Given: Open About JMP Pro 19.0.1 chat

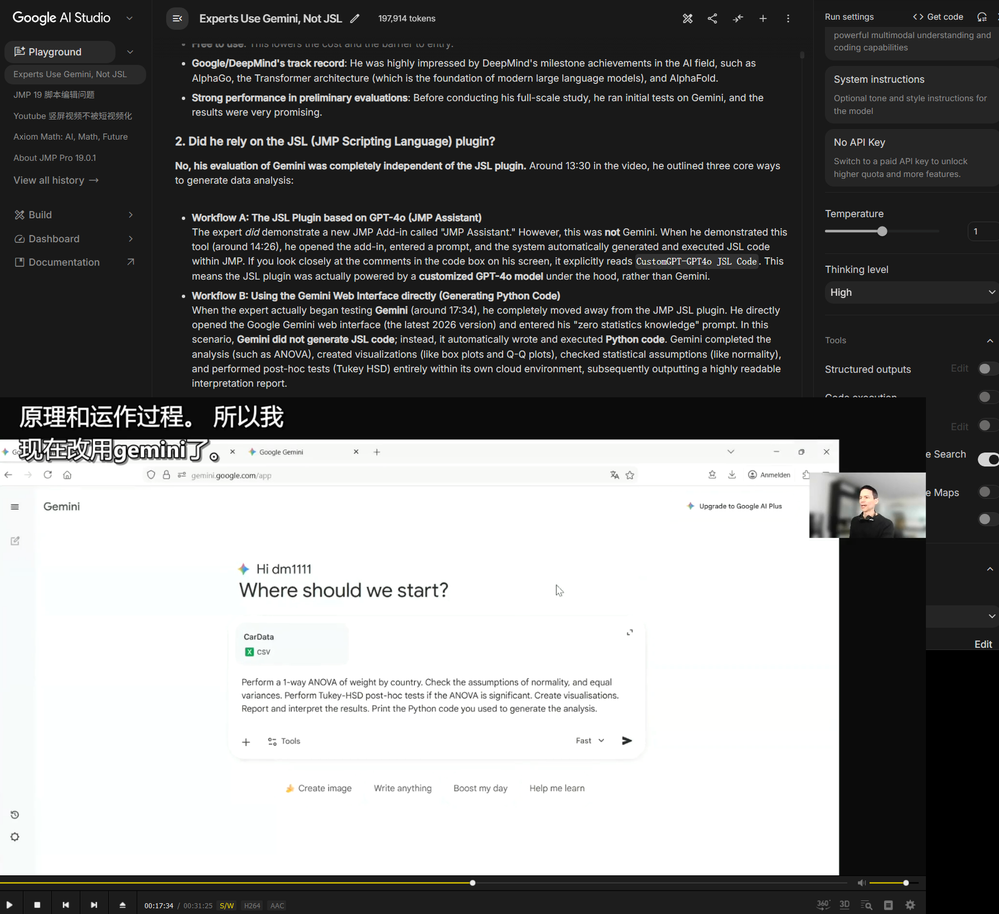Looking at the screenshot, I should (54, 158).
